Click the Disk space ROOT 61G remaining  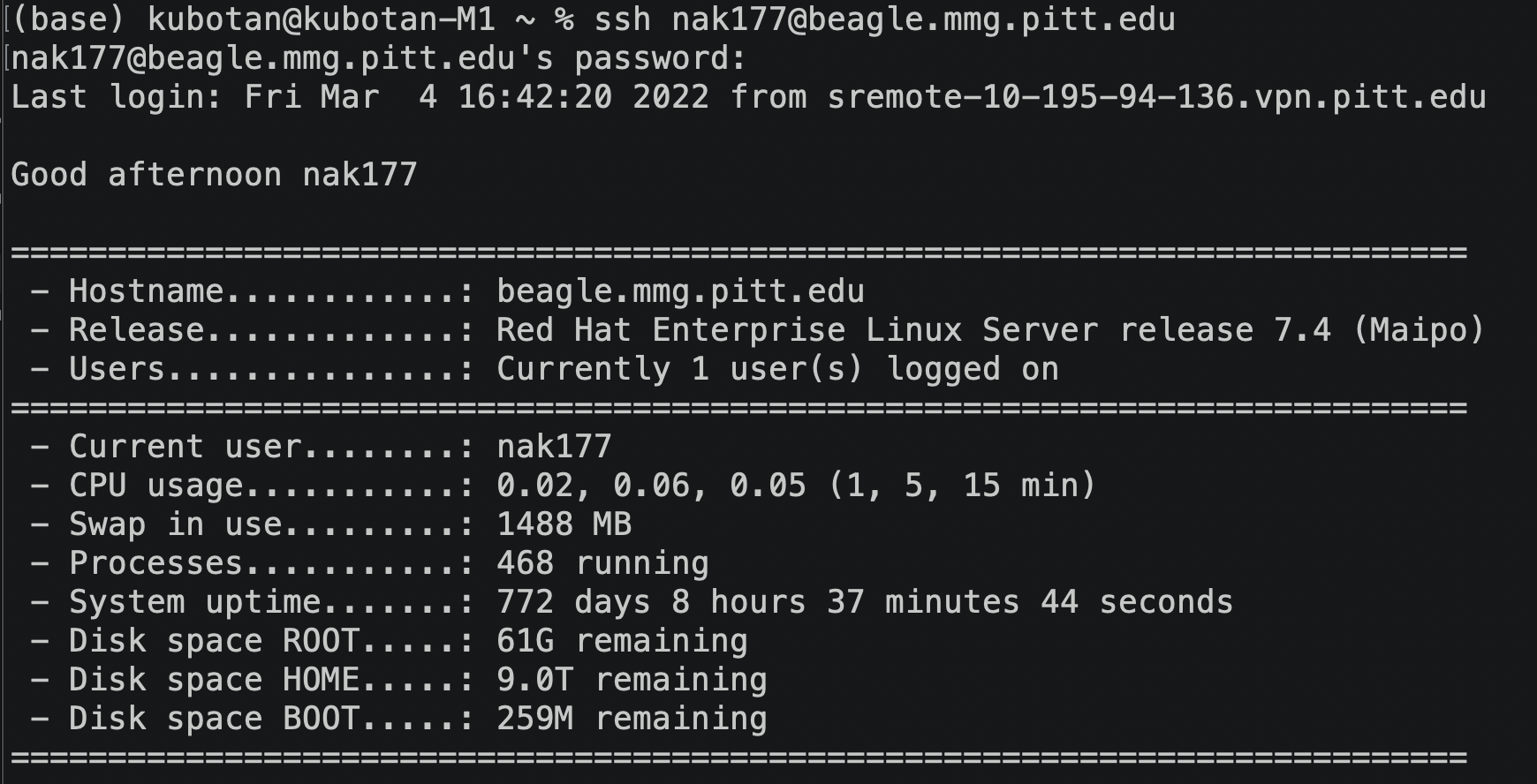pos(622,641)
